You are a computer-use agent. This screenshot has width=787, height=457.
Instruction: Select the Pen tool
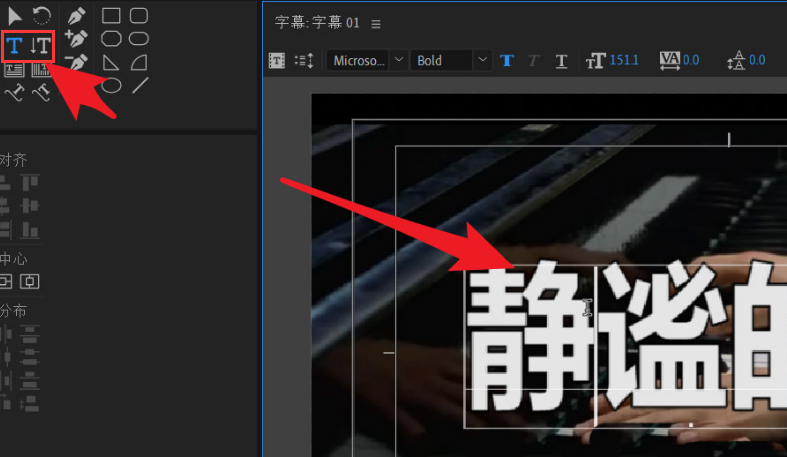[x=76, y=16]
